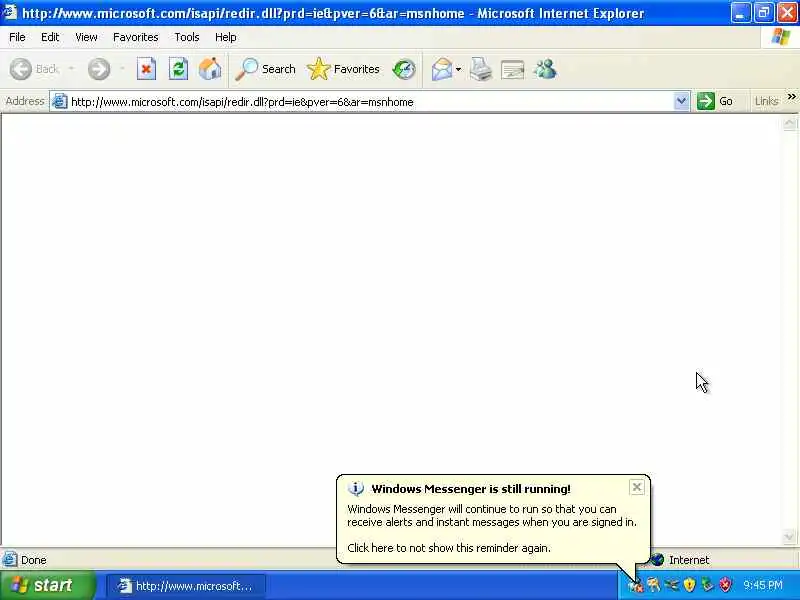Screen dimensions: 800x600
Task: Click the yellow security shield tray icon
Action: (x=689, y=585)
